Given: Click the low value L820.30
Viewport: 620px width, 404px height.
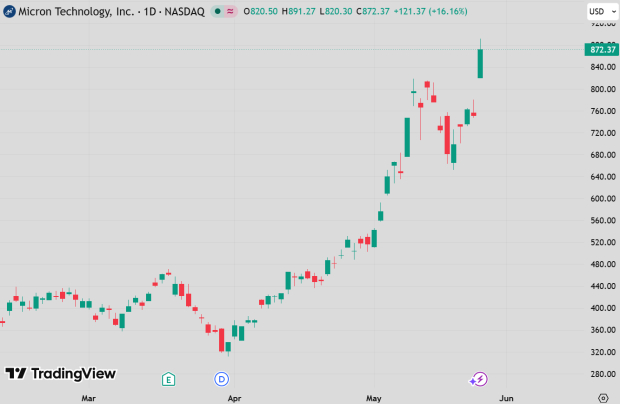Looking at the screenshot, I should tap(336, 11).
